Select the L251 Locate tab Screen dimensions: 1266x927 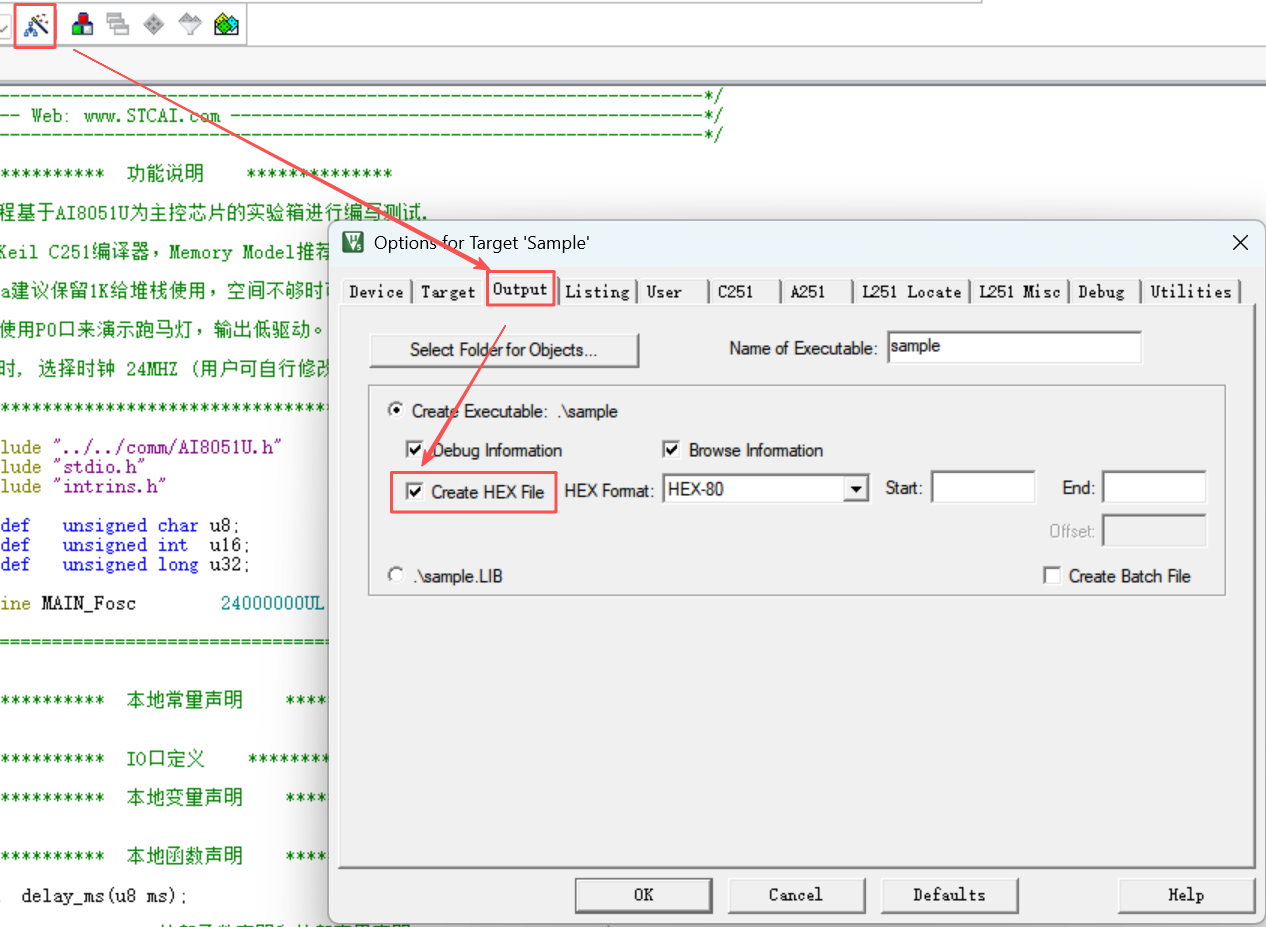[911, 291]
